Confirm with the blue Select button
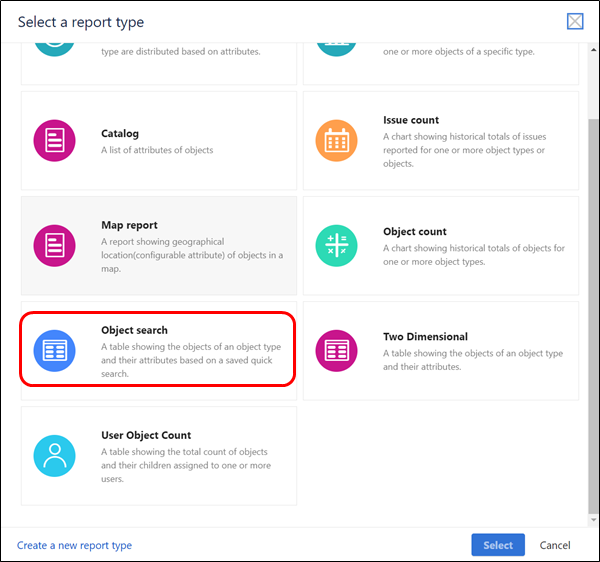600x562 pixels. coord(498,545)
